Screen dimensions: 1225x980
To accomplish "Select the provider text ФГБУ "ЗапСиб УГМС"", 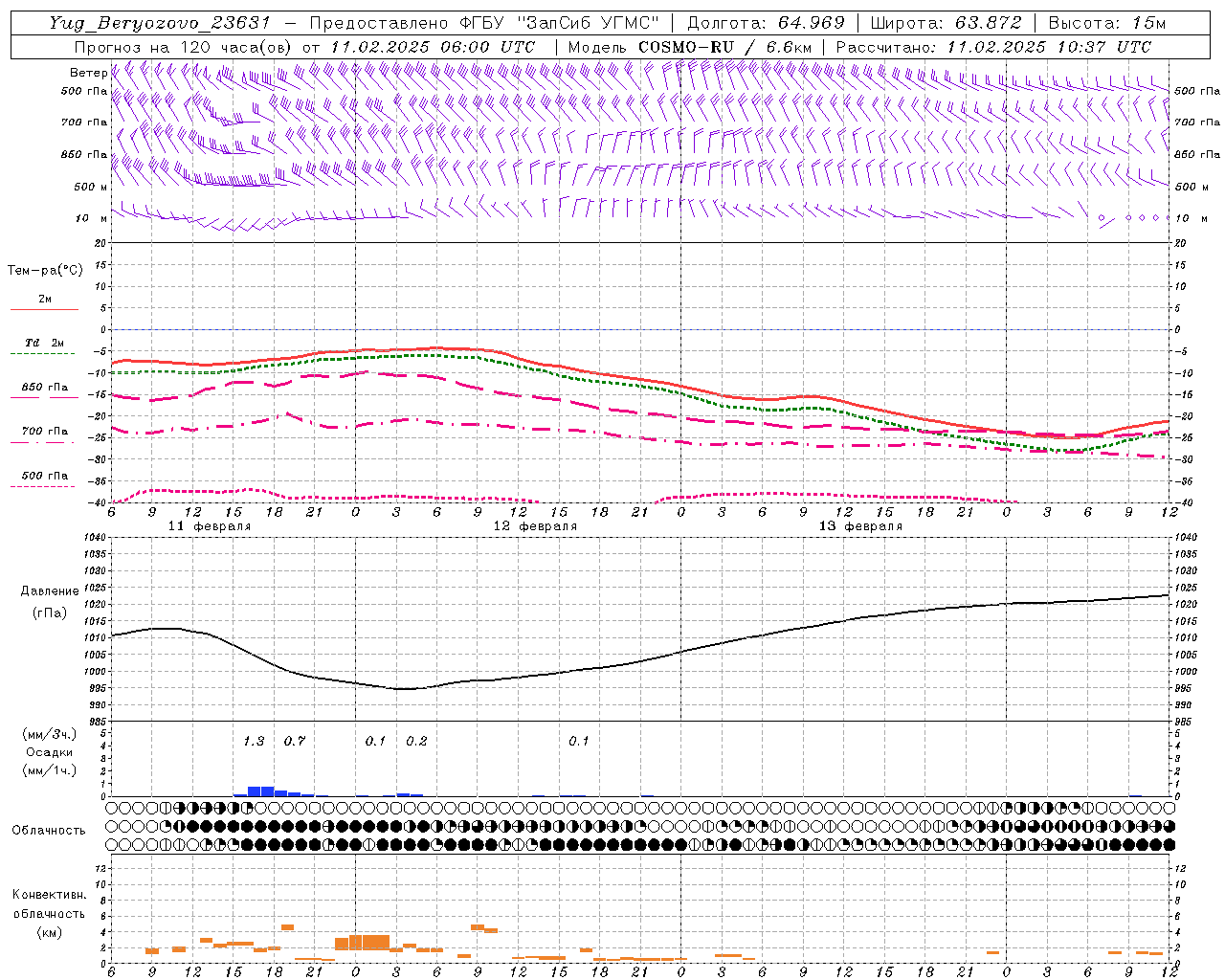I will (563, 23).
